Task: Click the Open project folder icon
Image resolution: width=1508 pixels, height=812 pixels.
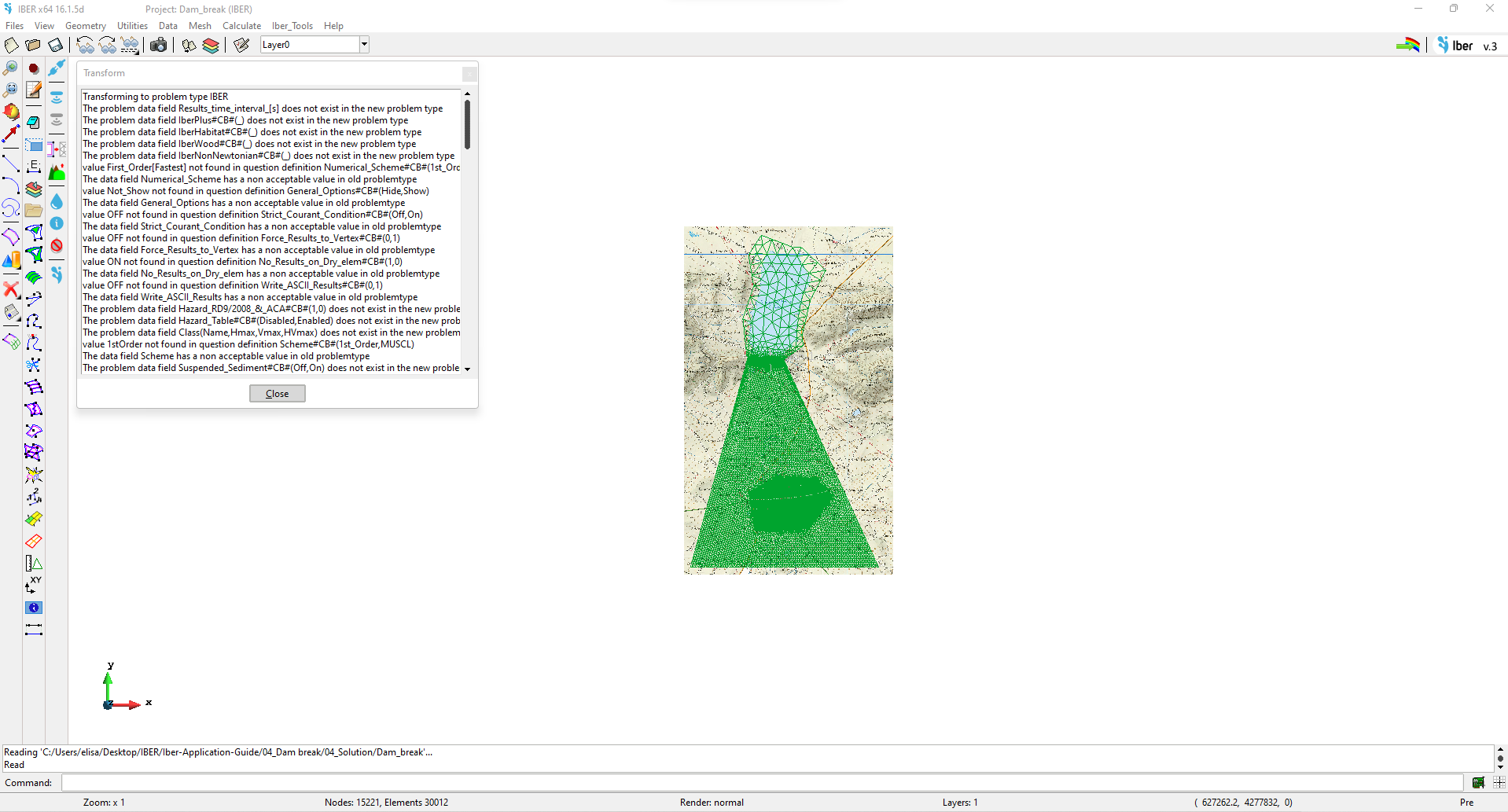Action: [x=33, y=45]
